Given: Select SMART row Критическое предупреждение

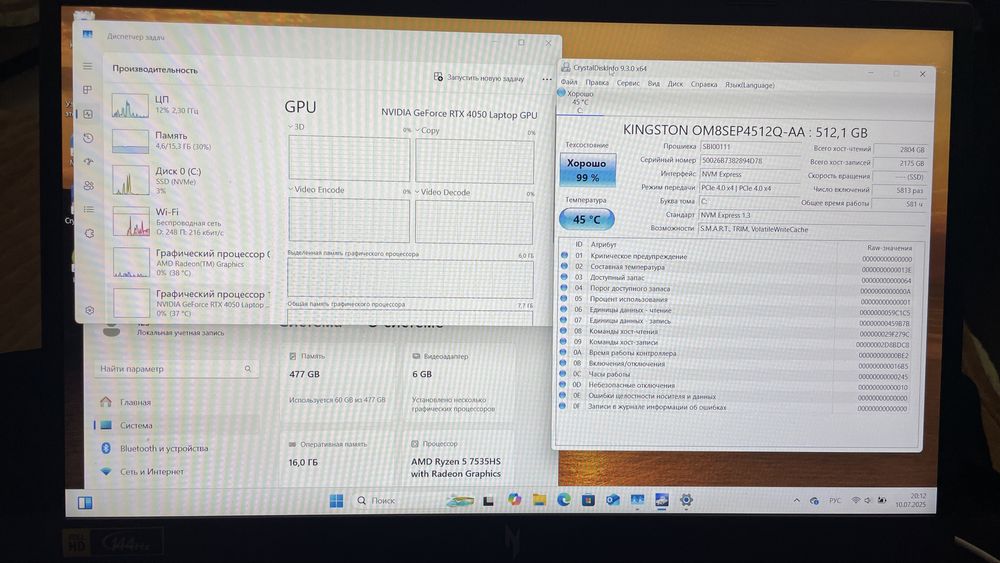Looking at the screenshot, I should click(x=737, y=256).
